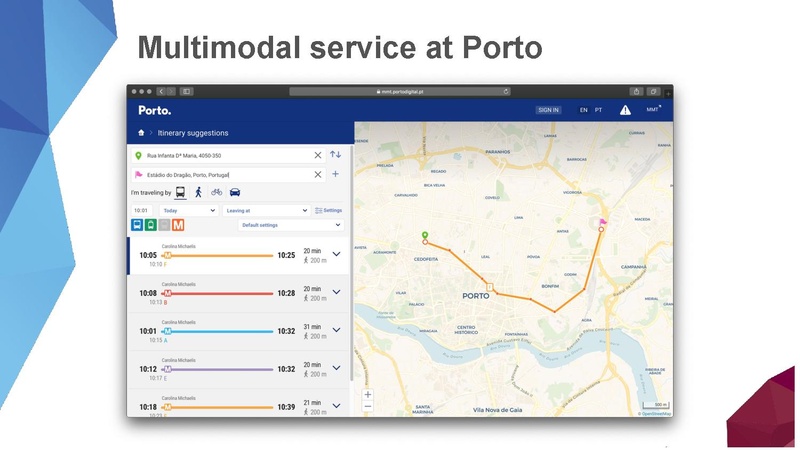Expand the 10:01 to 10:32 itinerary
This screenshot has height=450, width=800.
coord(336,330)
